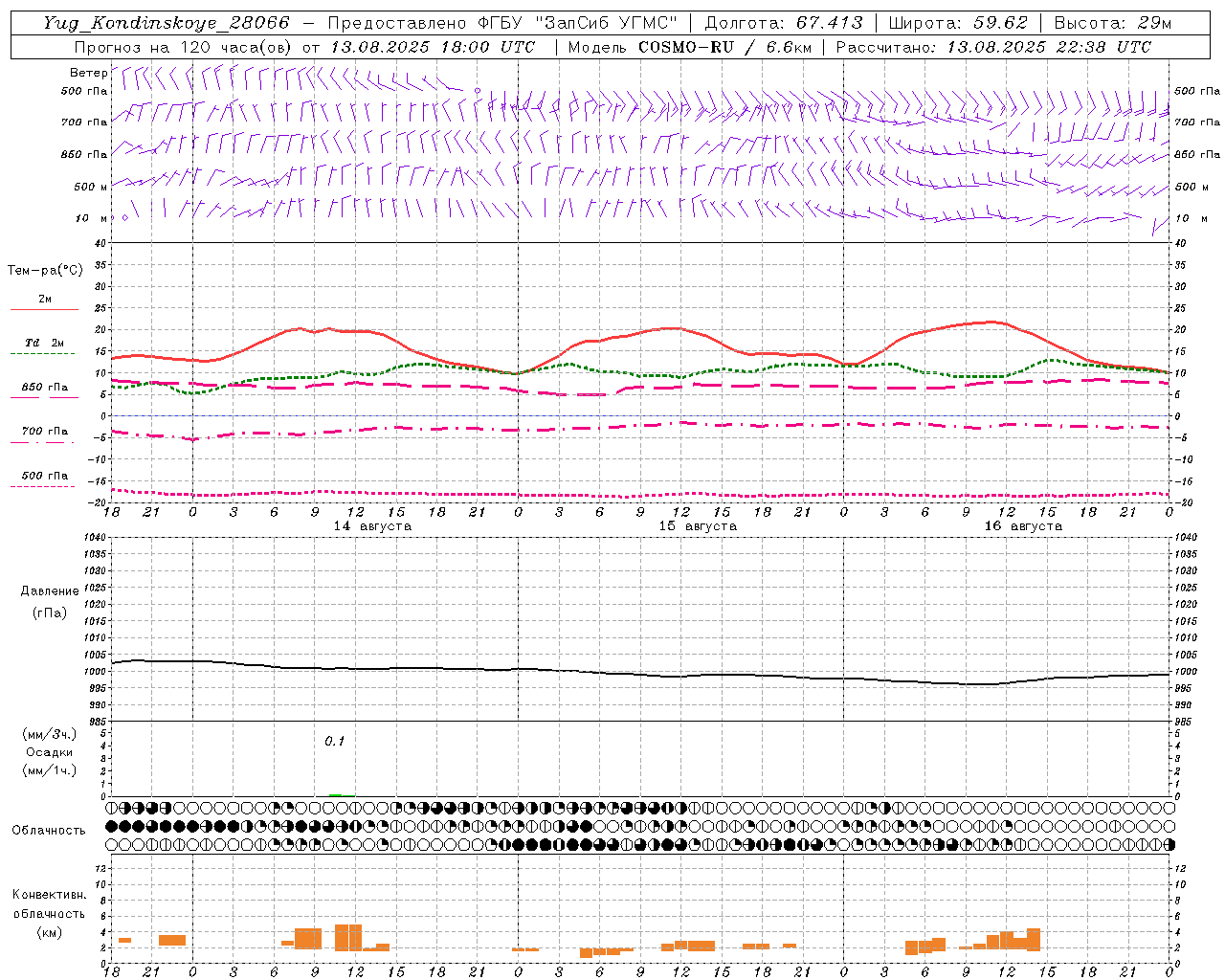Select the Тем-ра(°C) temperature axis label

[45, 271]
